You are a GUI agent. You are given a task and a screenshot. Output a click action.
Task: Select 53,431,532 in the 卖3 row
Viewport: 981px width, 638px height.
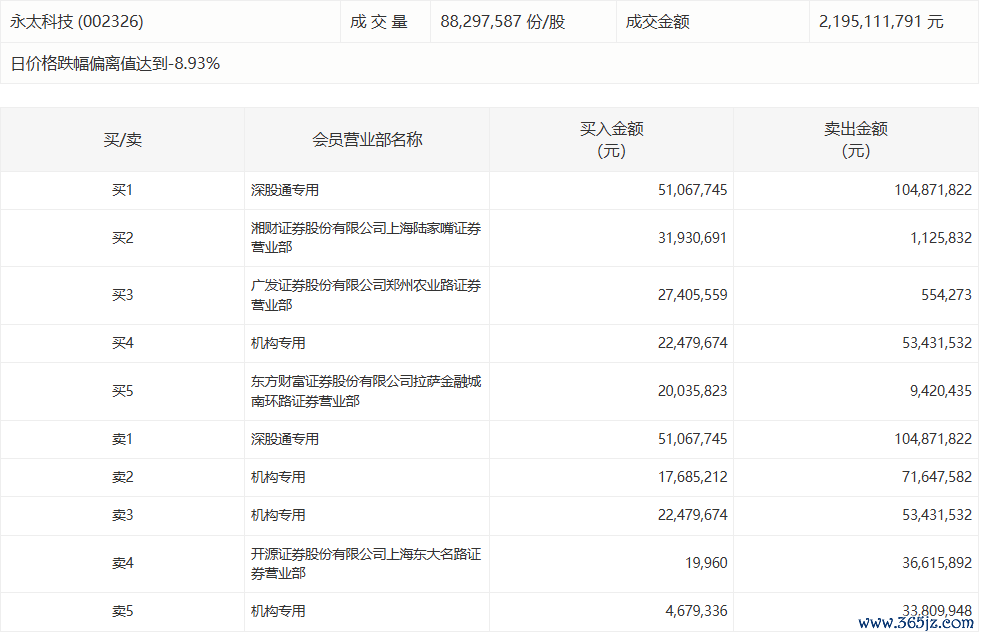coord(937,516)
